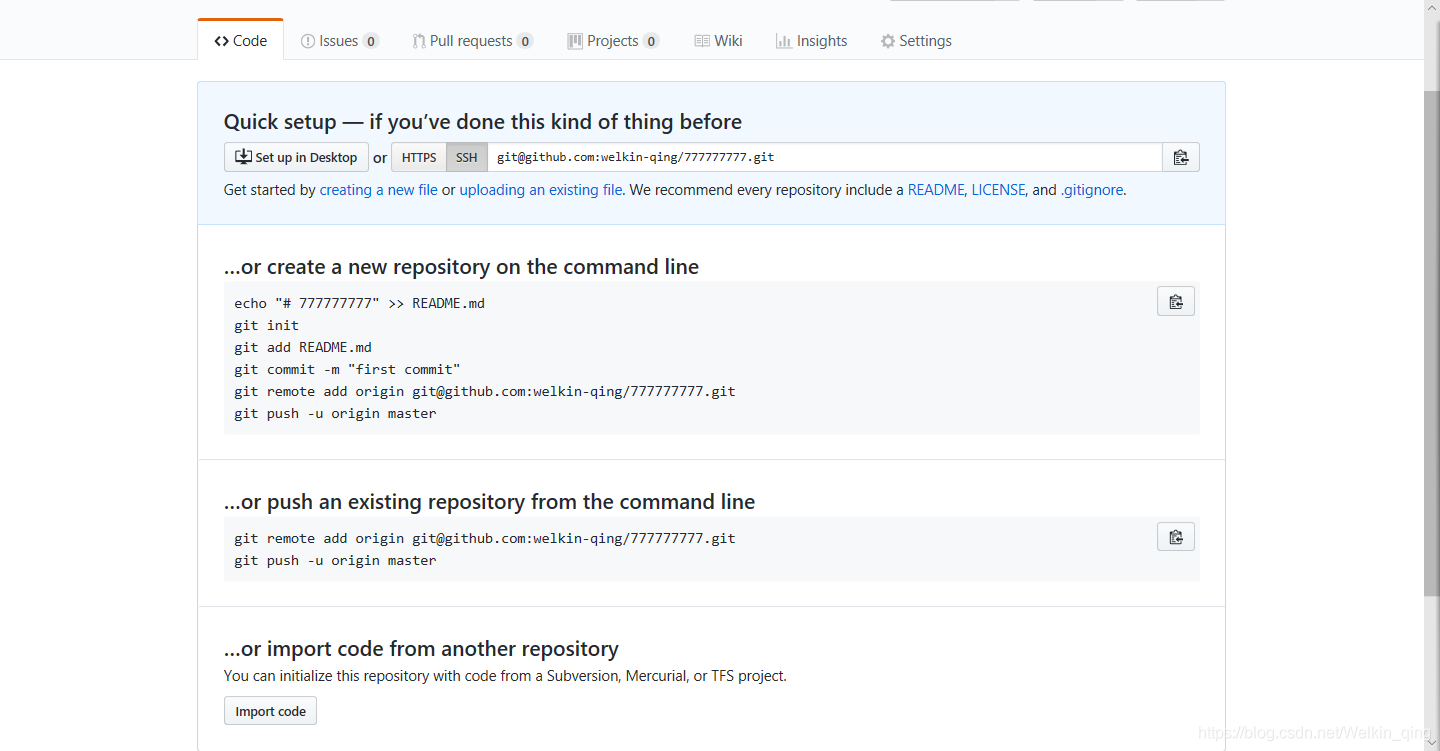Click the Quick setup heading
The width and height of the screenshot is (1440, 751).
483,122
